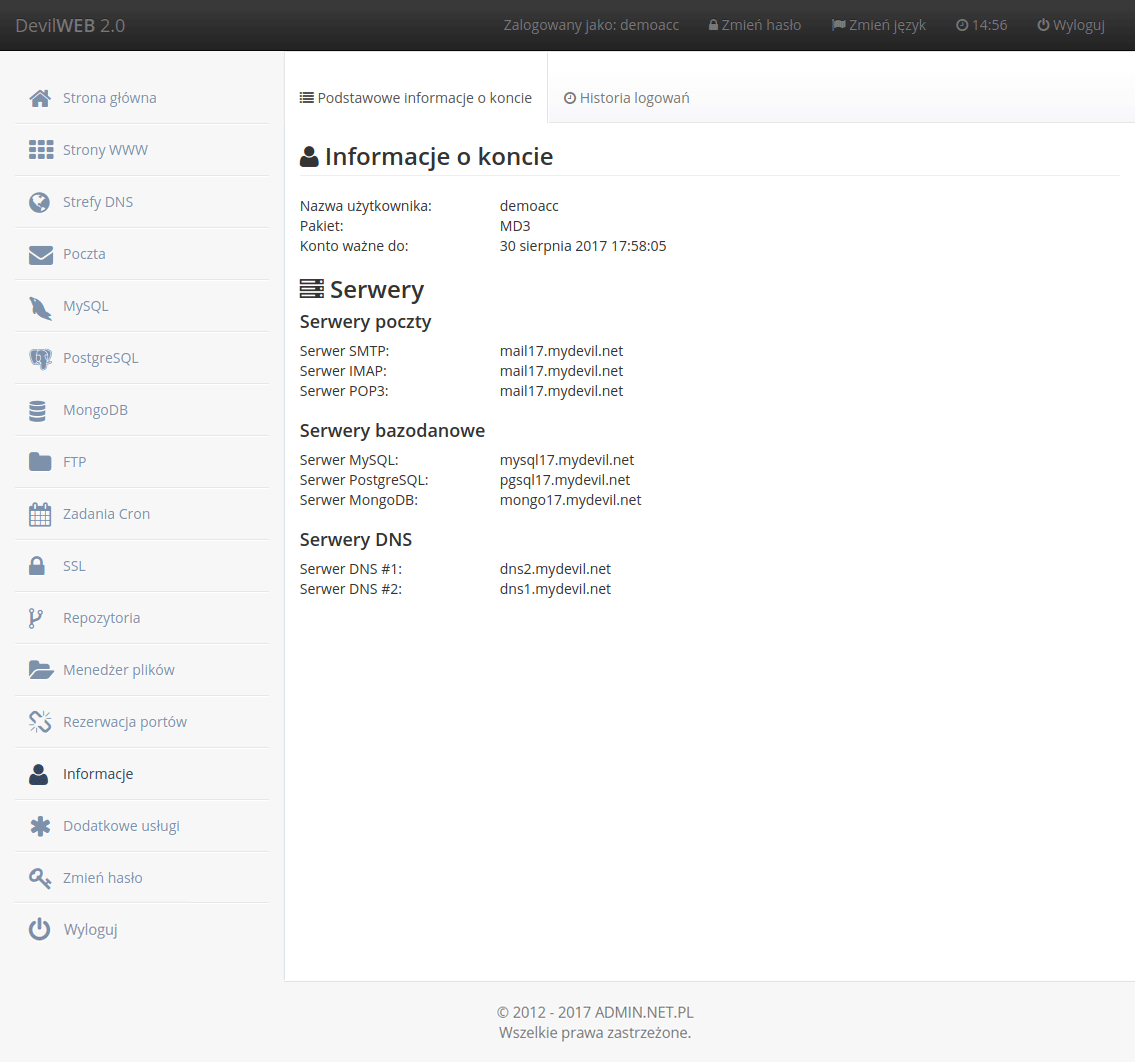Log out using Wyloguj in top bar
1135x1062 pixels.
click(1071, 25)
